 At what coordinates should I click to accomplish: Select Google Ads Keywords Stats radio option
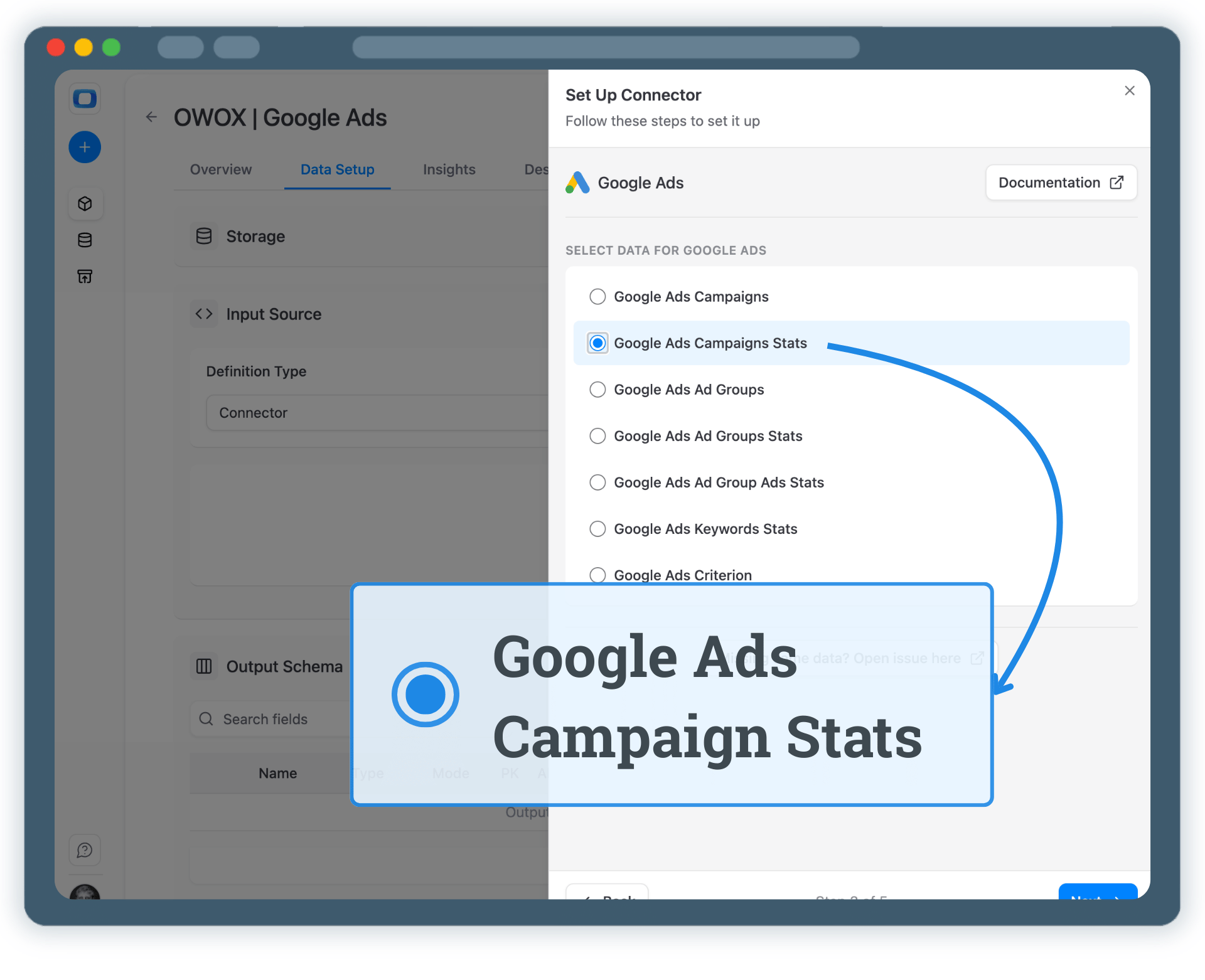[597, 529]
